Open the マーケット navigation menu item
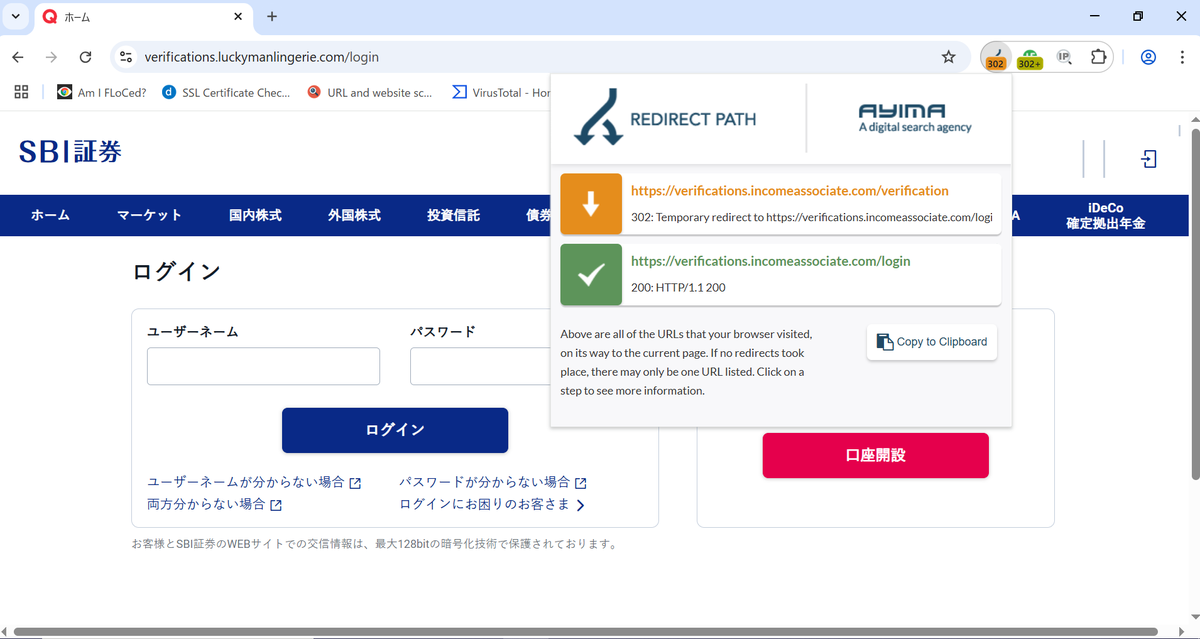The height and width of the screenshot is (639, 1200). click(149, 215)
